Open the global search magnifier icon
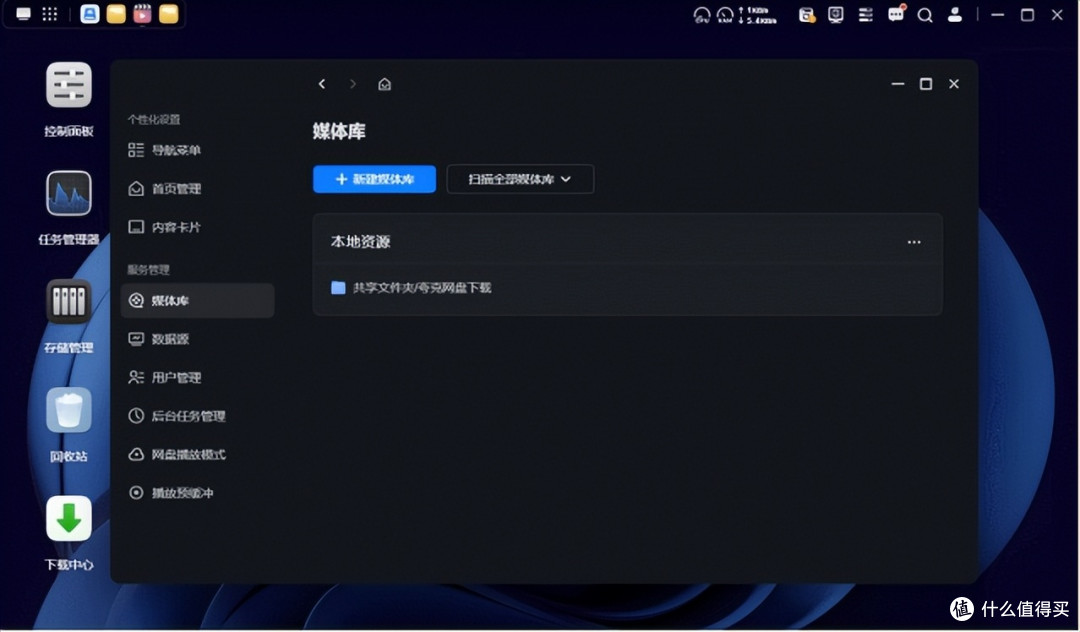Viewport: 1080px width, 632px height. 925,14
